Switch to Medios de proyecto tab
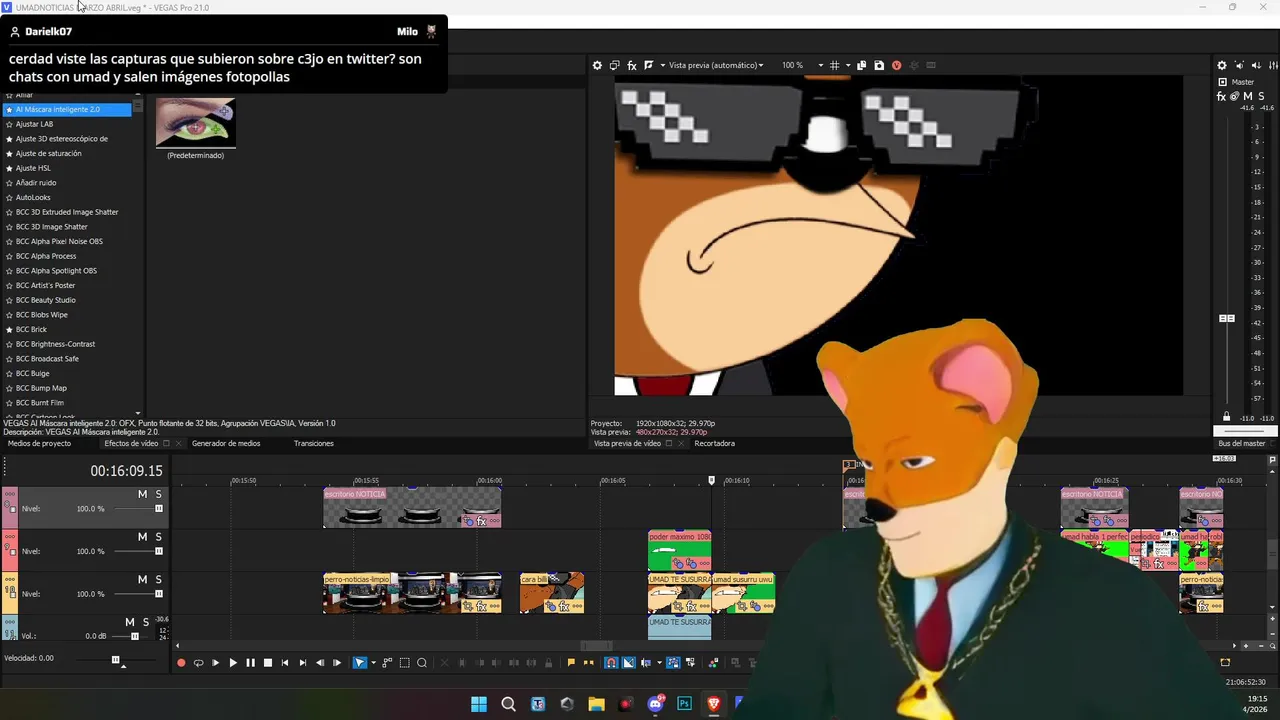The height and width of the screenshot is (720, 1280). [x=39, y=443]
